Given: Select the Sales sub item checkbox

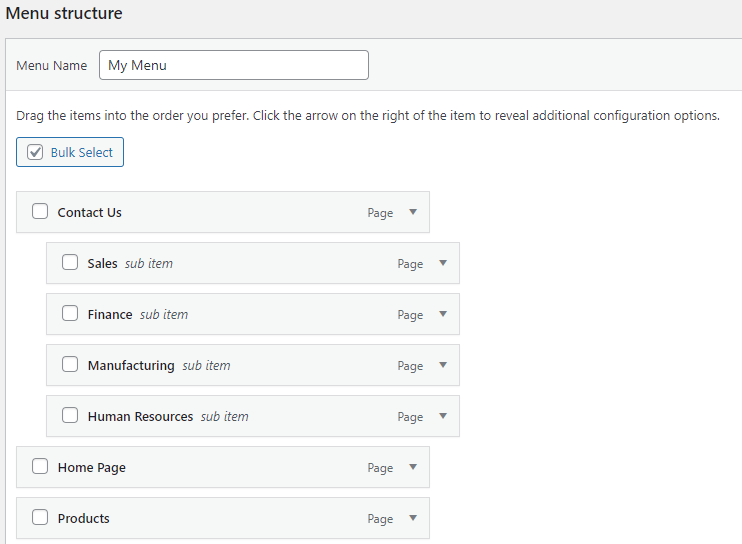Looking at the screenshot, I should point(70,263).
